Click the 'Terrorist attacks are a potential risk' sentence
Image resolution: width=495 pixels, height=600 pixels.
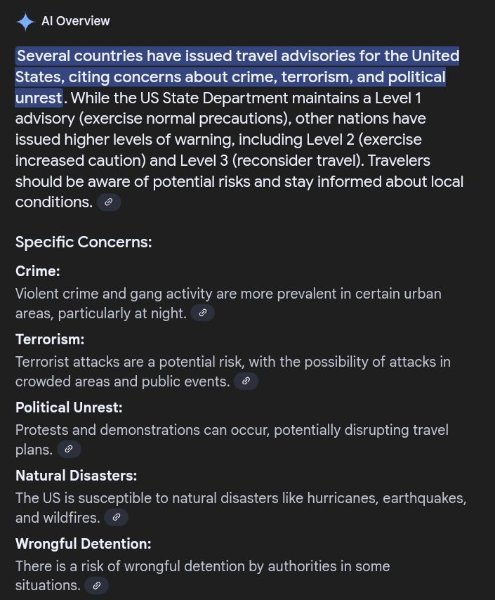coord(233,372)
